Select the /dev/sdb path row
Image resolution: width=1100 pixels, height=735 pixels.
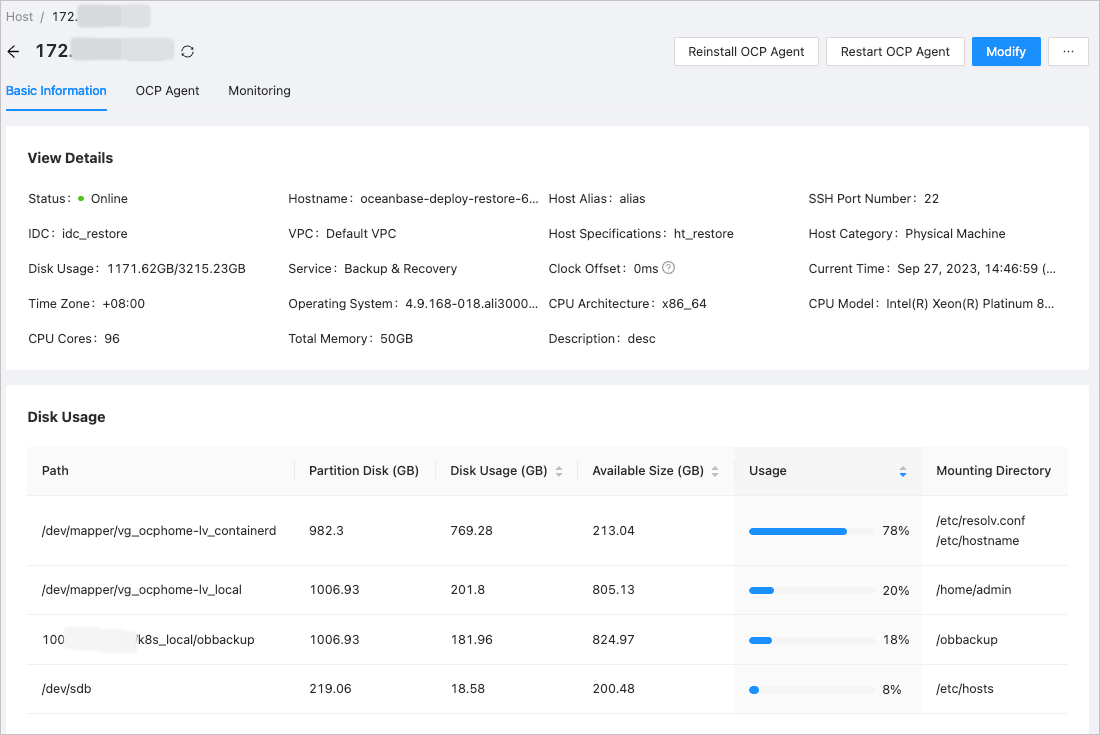(67, 689)
